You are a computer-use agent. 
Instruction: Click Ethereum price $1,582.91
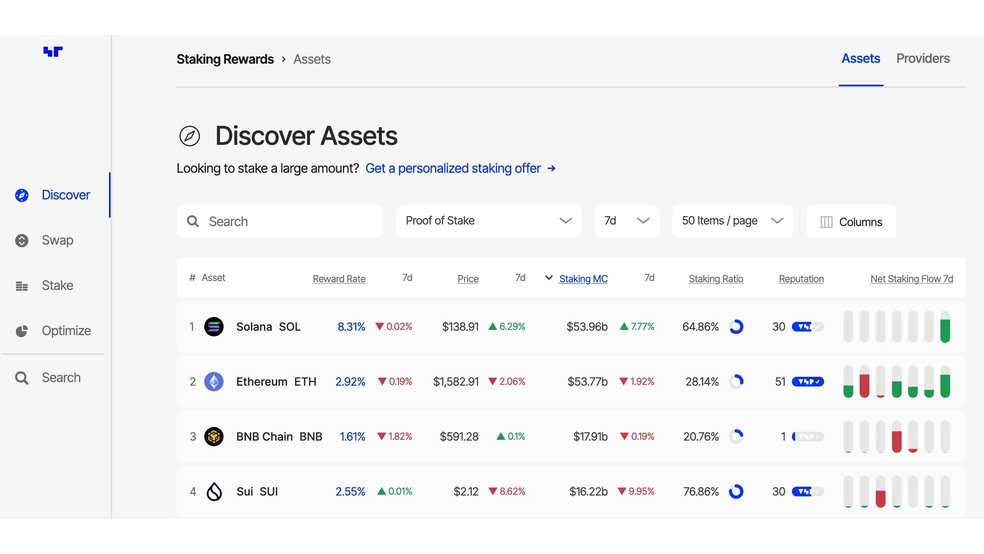(x=456, y=381)
